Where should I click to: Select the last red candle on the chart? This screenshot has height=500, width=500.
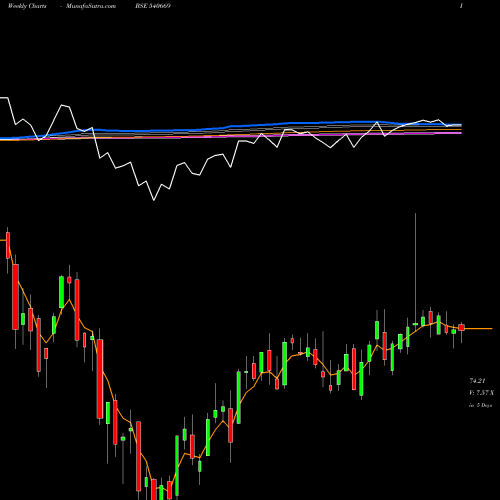(461, 327)
